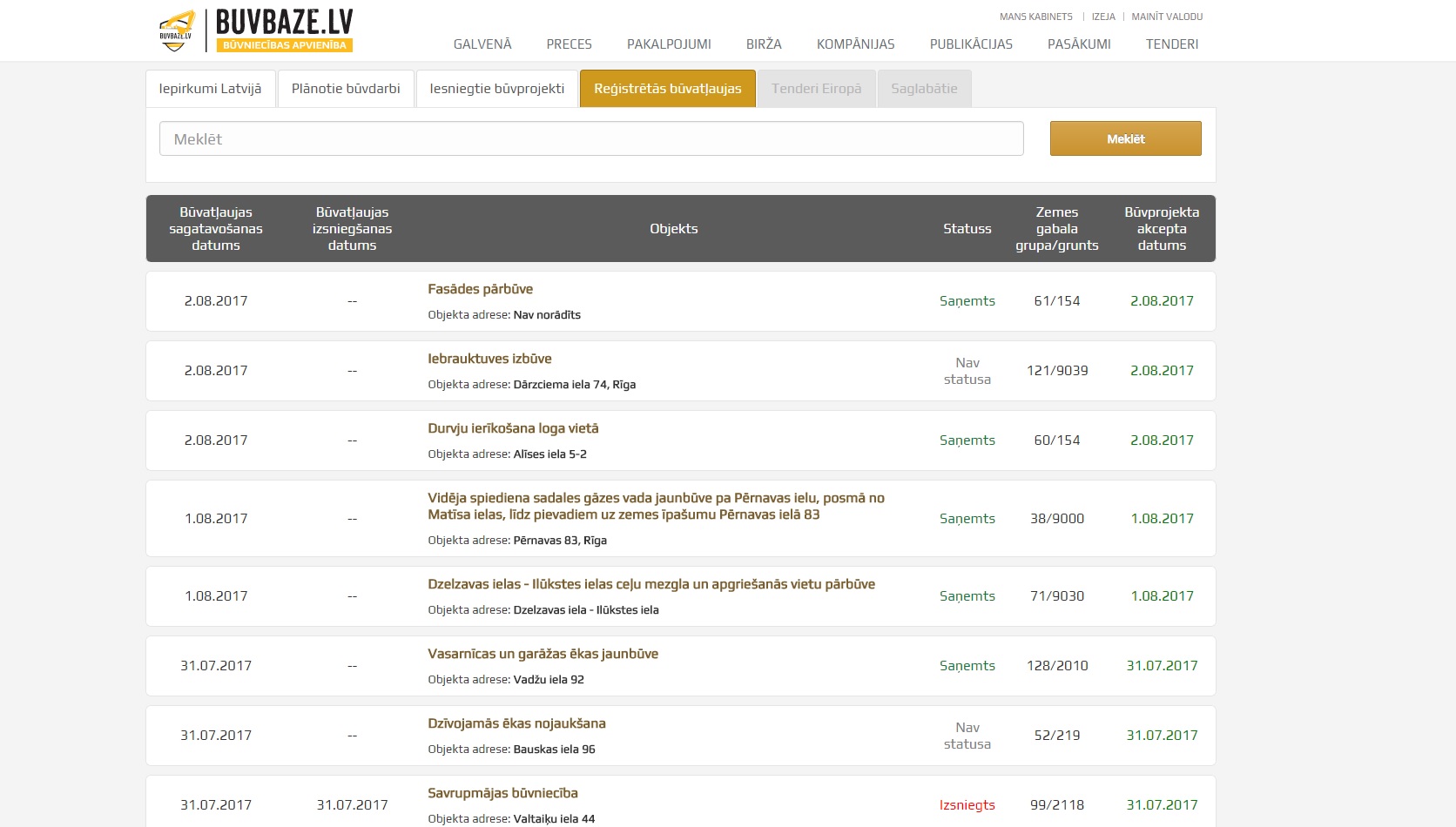Click Būvatļaujas izsniegšanas datums column header
Viewport: 1456px width, 827px height.
352,229
